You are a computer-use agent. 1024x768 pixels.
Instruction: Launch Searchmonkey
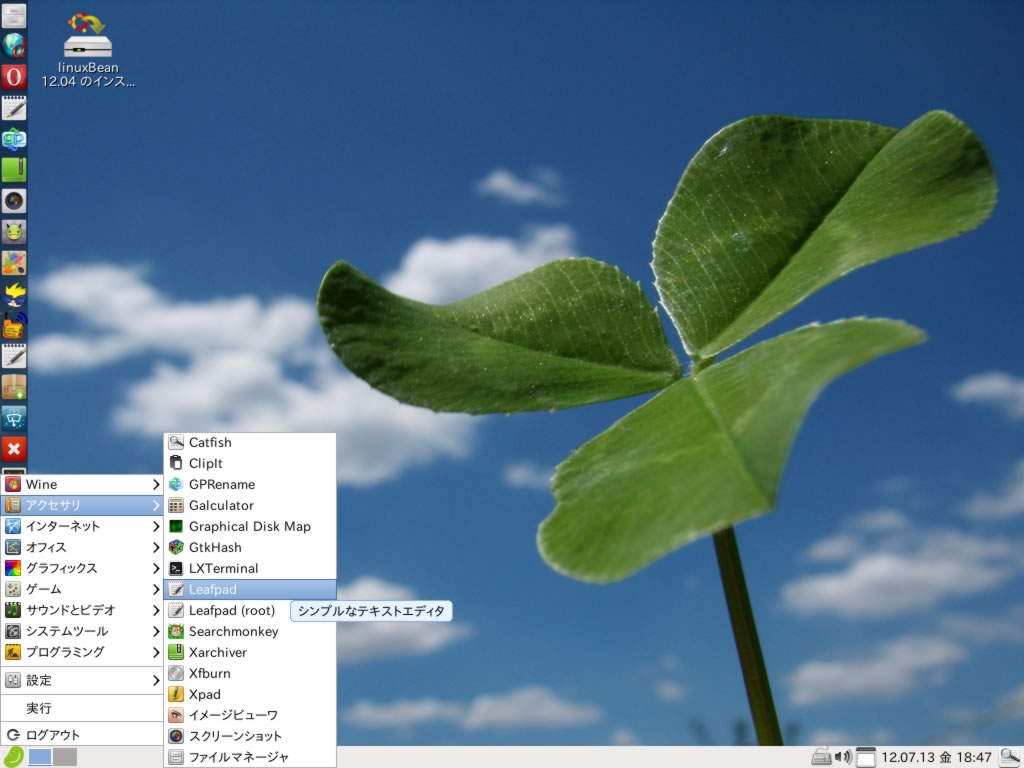click(x=250, y=631)
